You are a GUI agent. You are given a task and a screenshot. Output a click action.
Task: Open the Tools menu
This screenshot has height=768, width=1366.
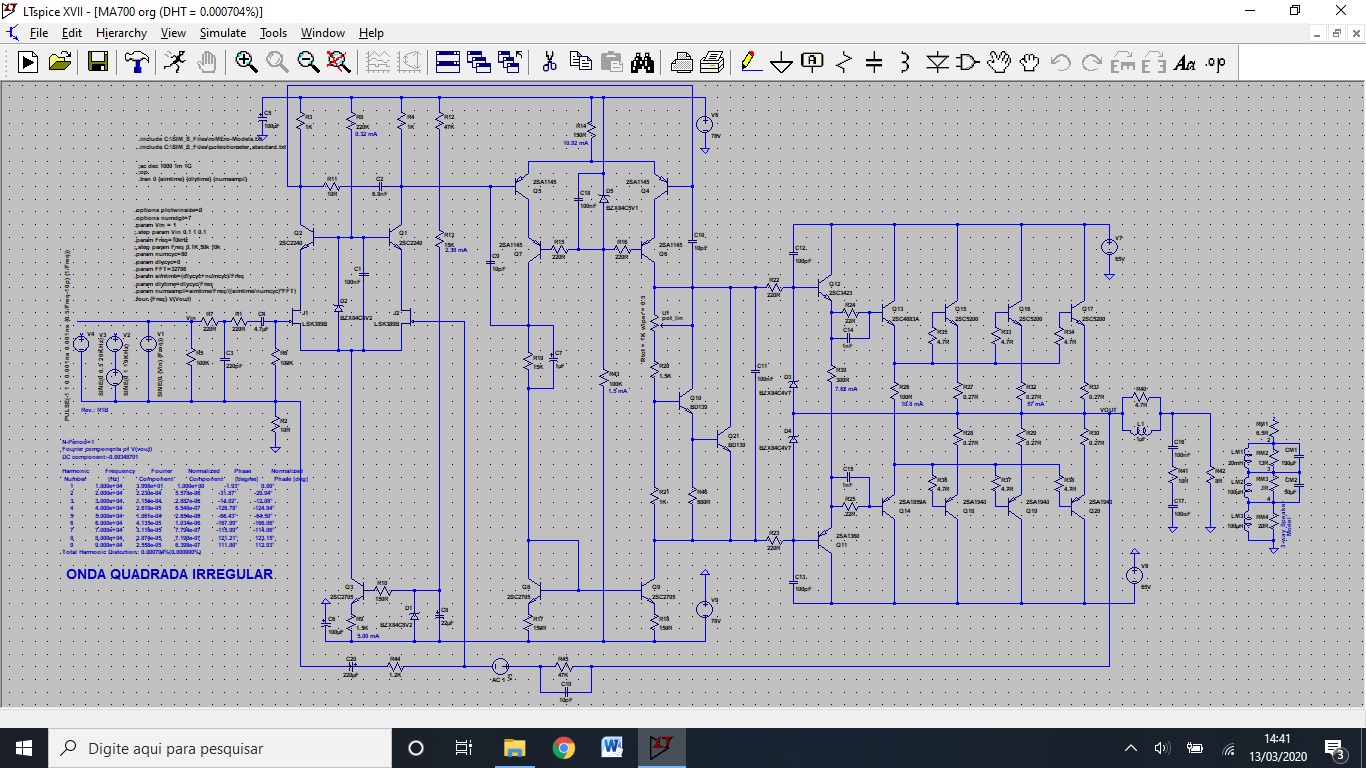pos(273,33)
